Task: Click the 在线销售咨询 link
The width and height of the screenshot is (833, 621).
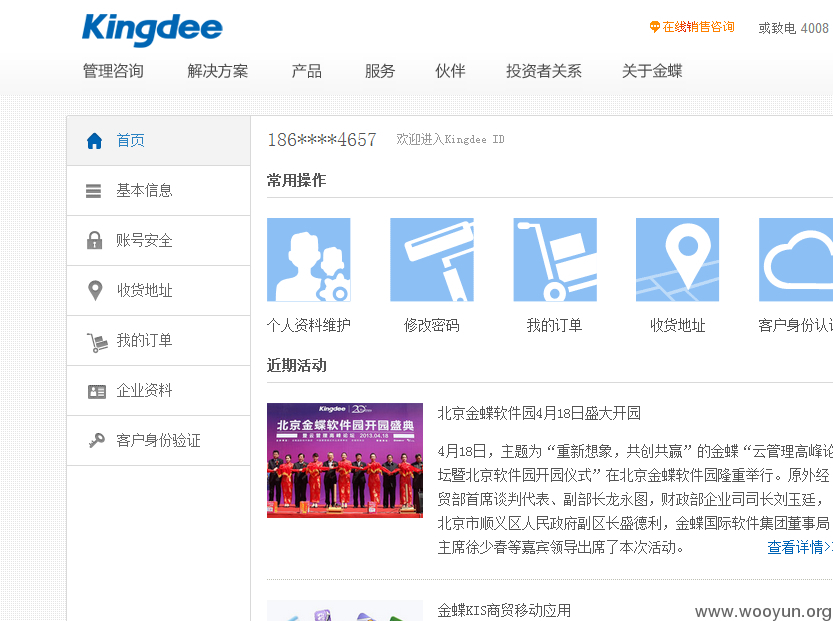Action: (698, 27)
